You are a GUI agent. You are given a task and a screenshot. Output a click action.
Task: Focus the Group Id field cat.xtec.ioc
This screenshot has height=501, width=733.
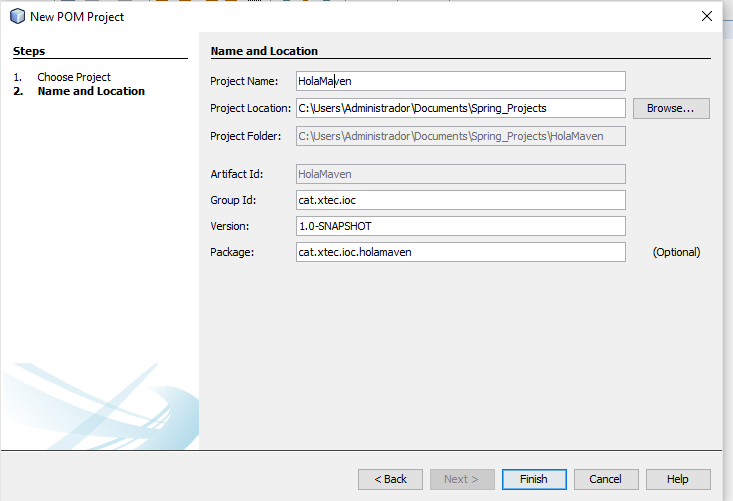pyautogui.click(x=460, y=200)
